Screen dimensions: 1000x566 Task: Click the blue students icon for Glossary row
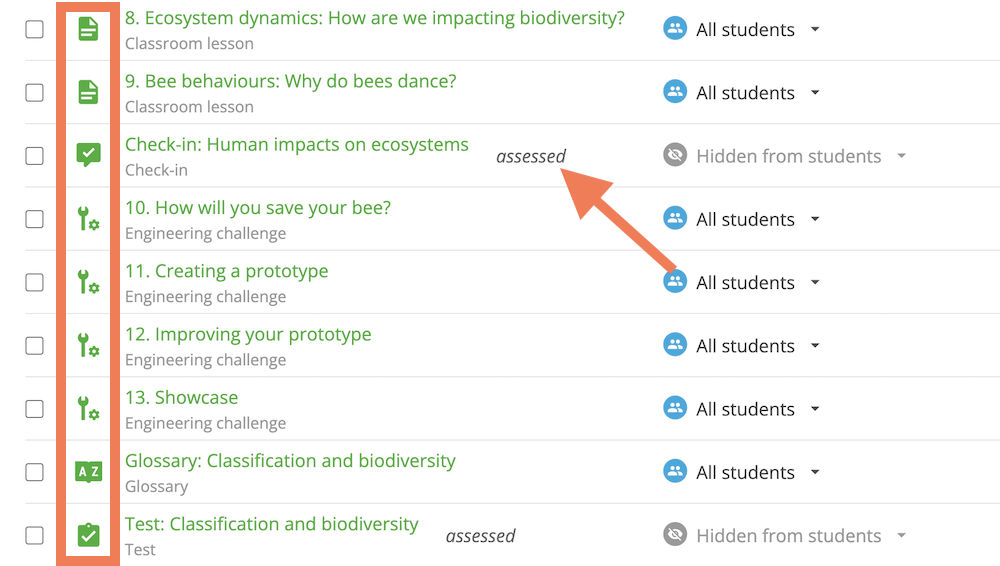(675, 472)
